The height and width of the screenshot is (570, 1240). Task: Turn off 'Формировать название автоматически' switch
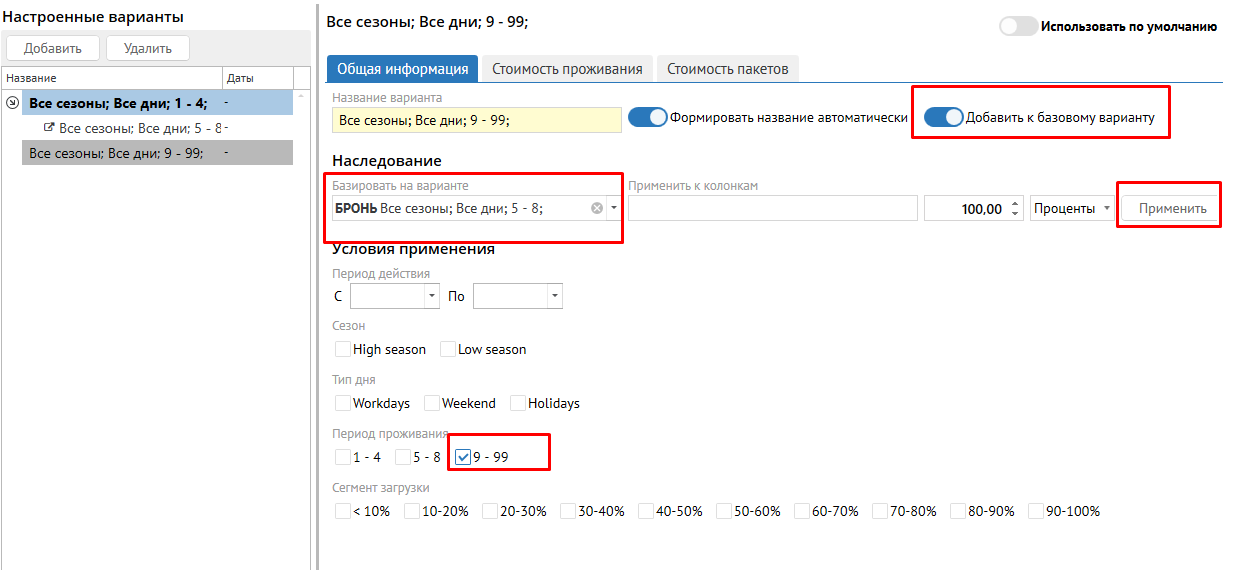[647, 117]
